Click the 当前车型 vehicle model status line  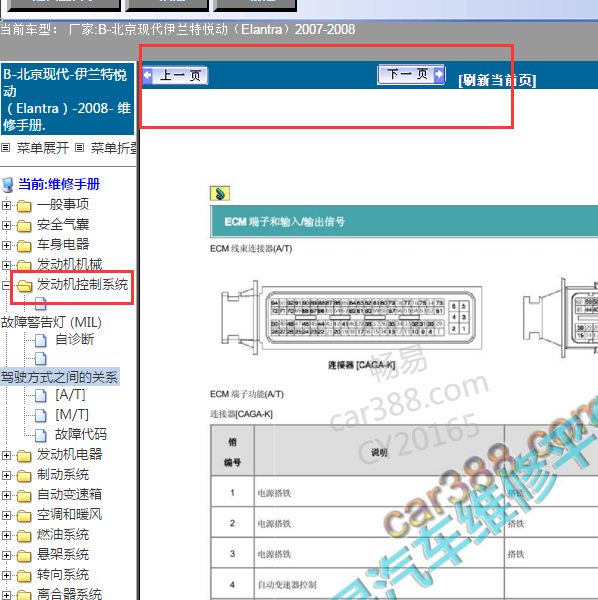point(178,29)
